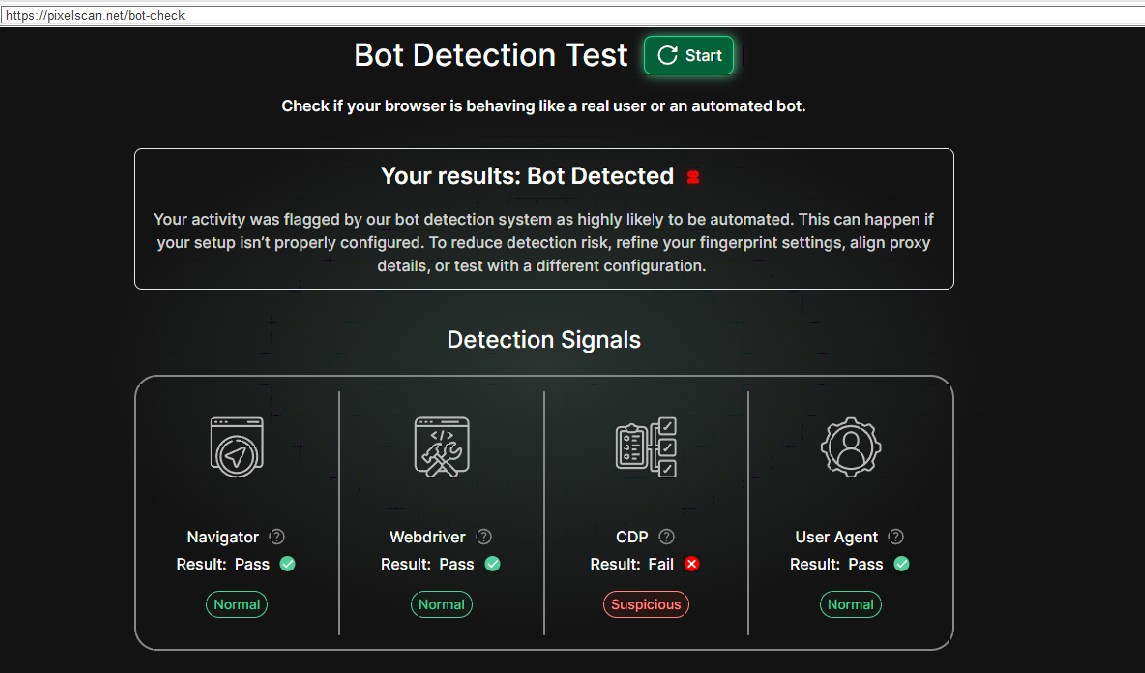Click the red bot icon beside results
This screenshot has height=673, width=1145.
(693, 177)
